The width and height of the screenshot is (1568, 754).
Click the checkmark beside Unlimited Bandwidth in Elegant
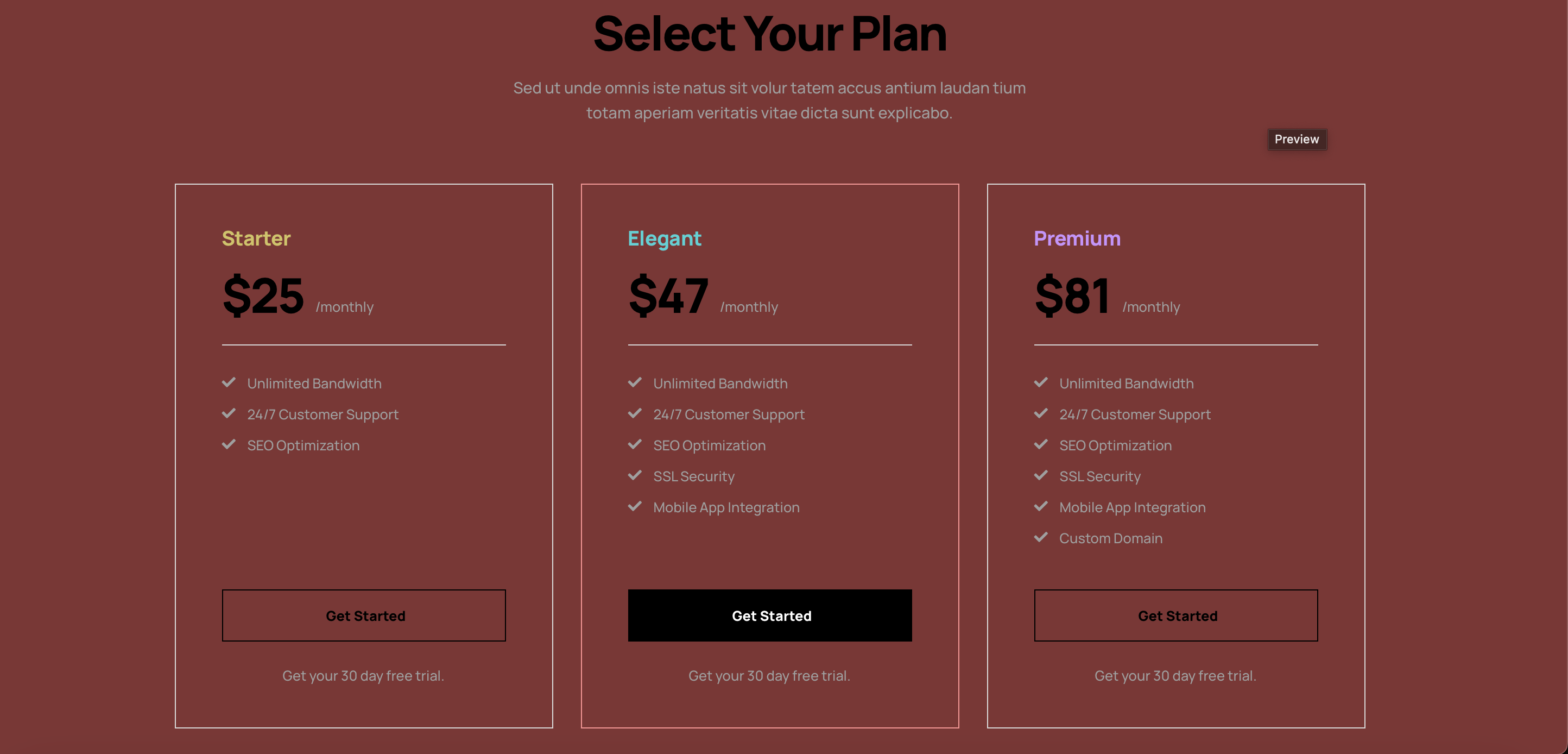[635, 382]
